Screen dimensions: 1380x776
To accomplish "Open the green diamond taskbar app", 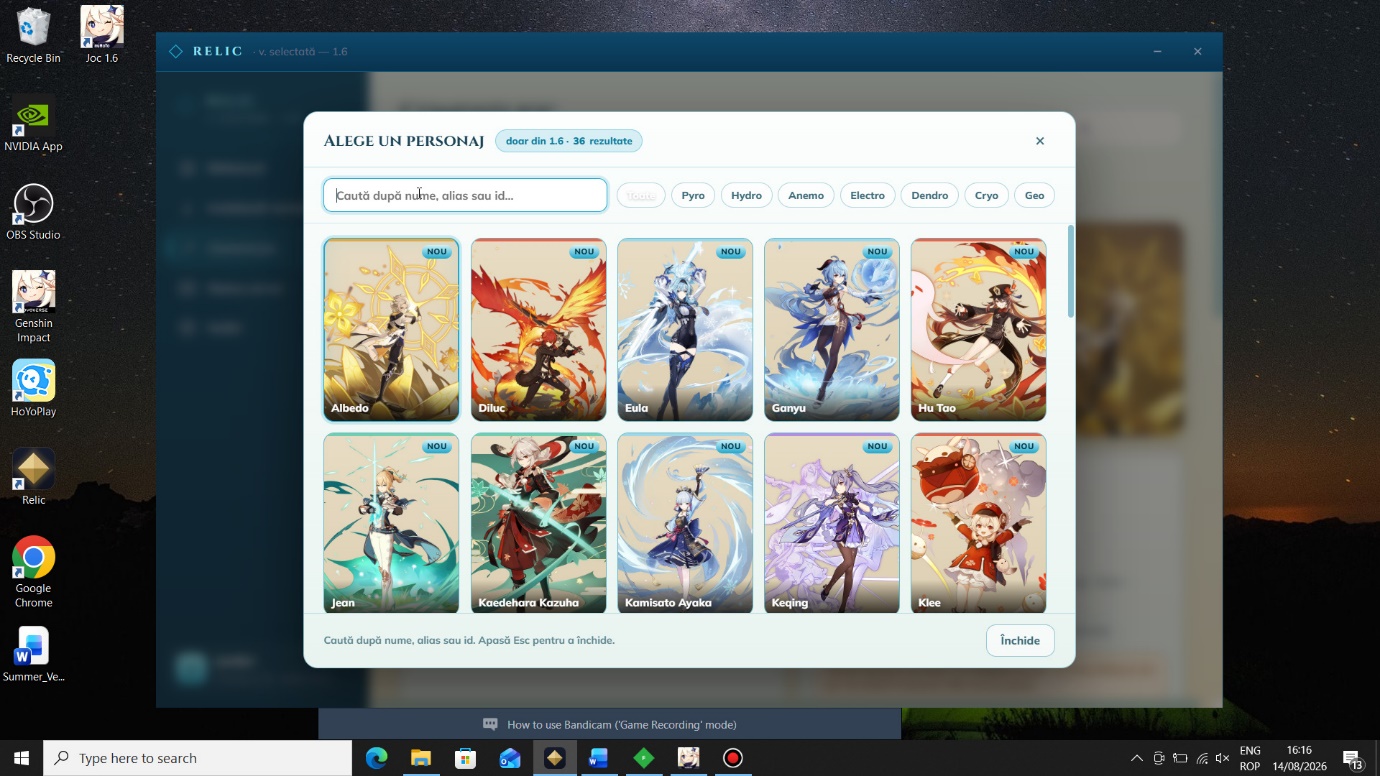I will (644, 758).
